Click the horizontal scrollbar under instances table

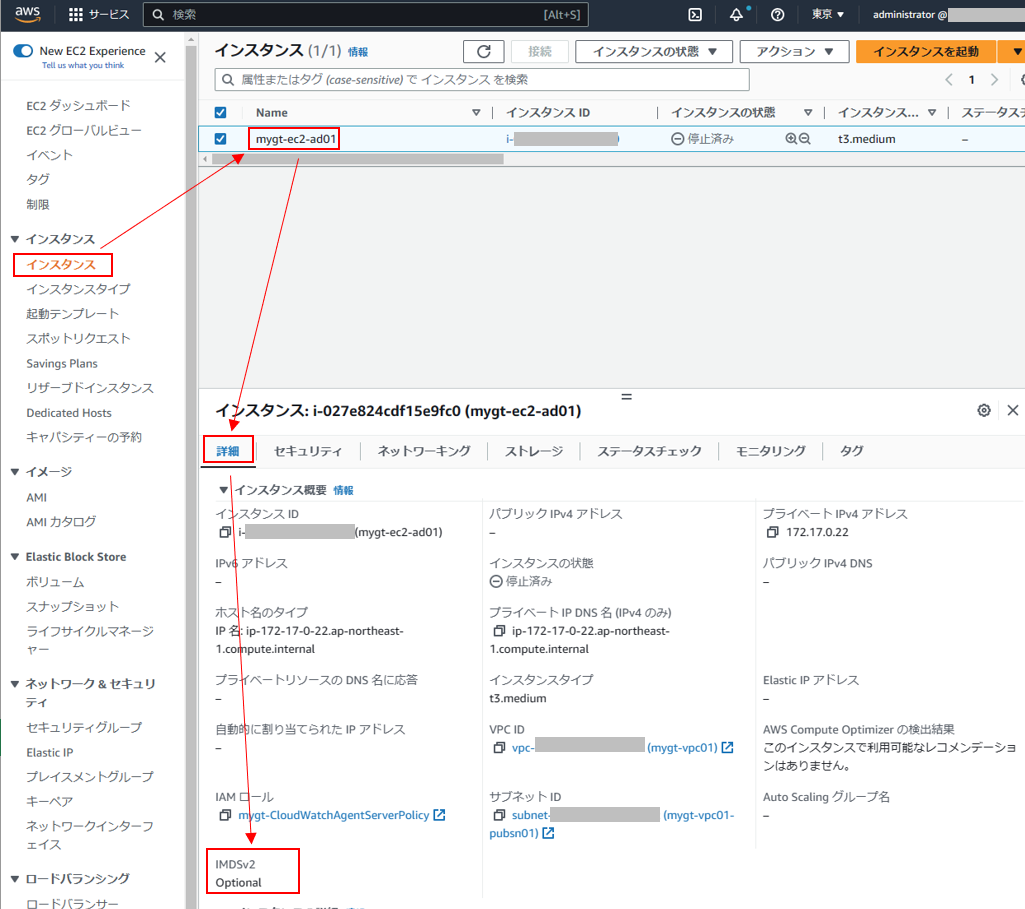357,159
